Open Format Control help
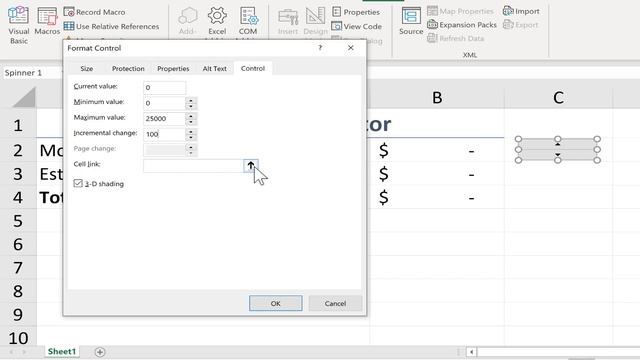Viewport: 640px width, 360px height. click(x=320, y=48)
